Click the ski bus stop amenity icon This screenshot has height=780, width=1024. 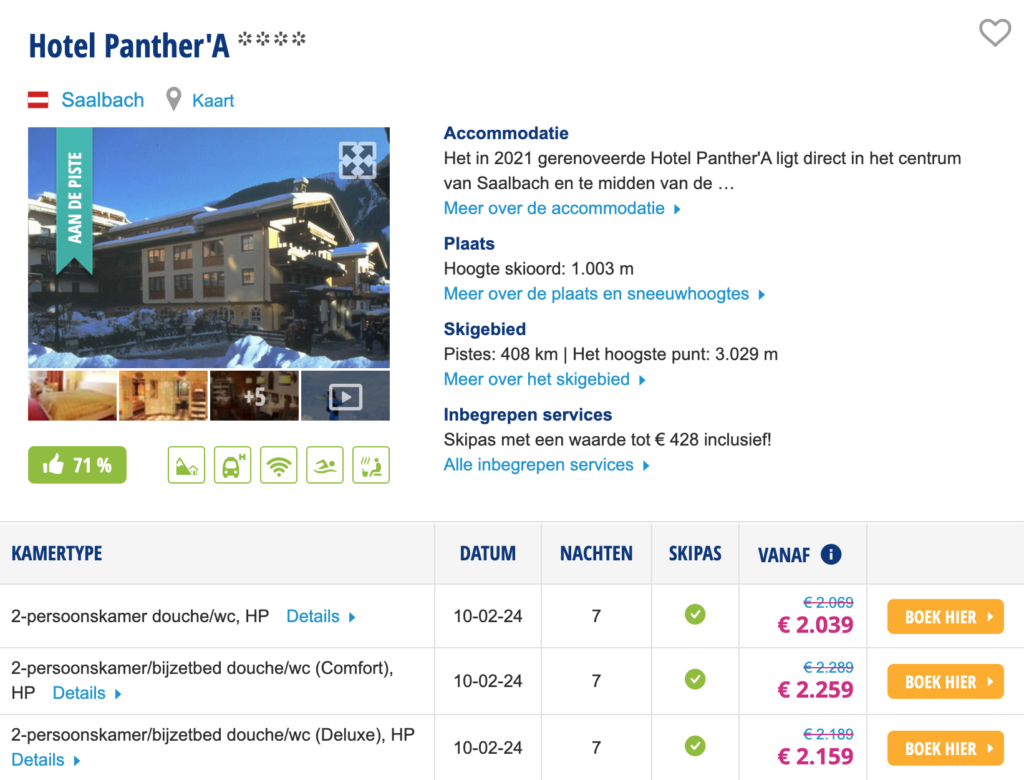232,465
